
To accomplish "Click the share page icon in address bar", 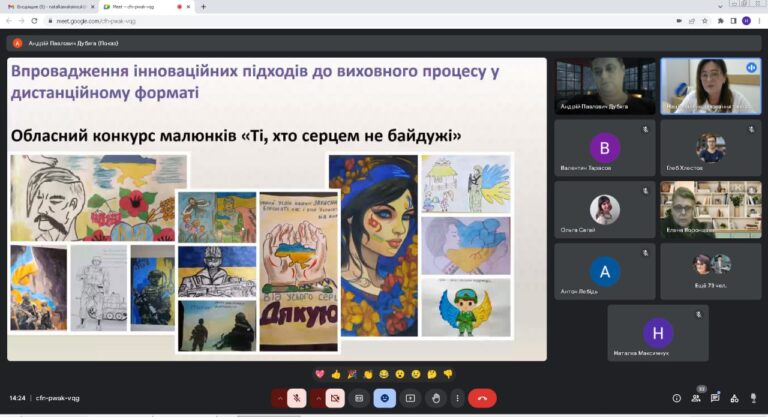I will [692, 21].
